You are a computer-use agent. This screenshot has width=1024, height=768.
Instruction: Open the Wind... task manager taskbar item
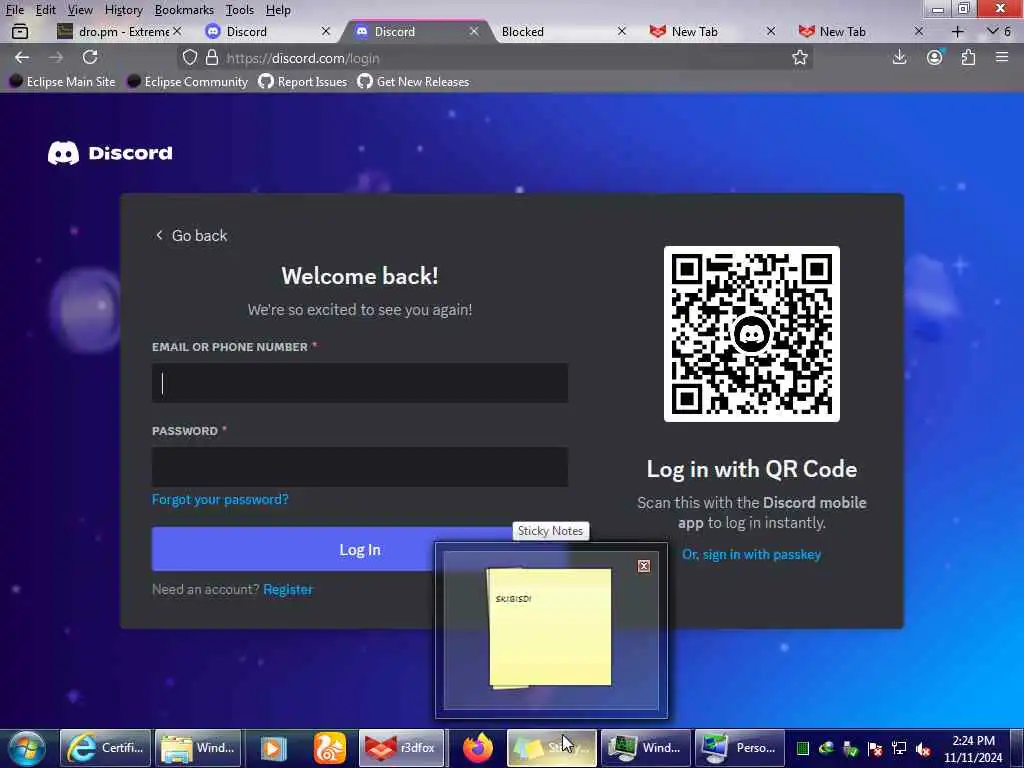(645, 748)
